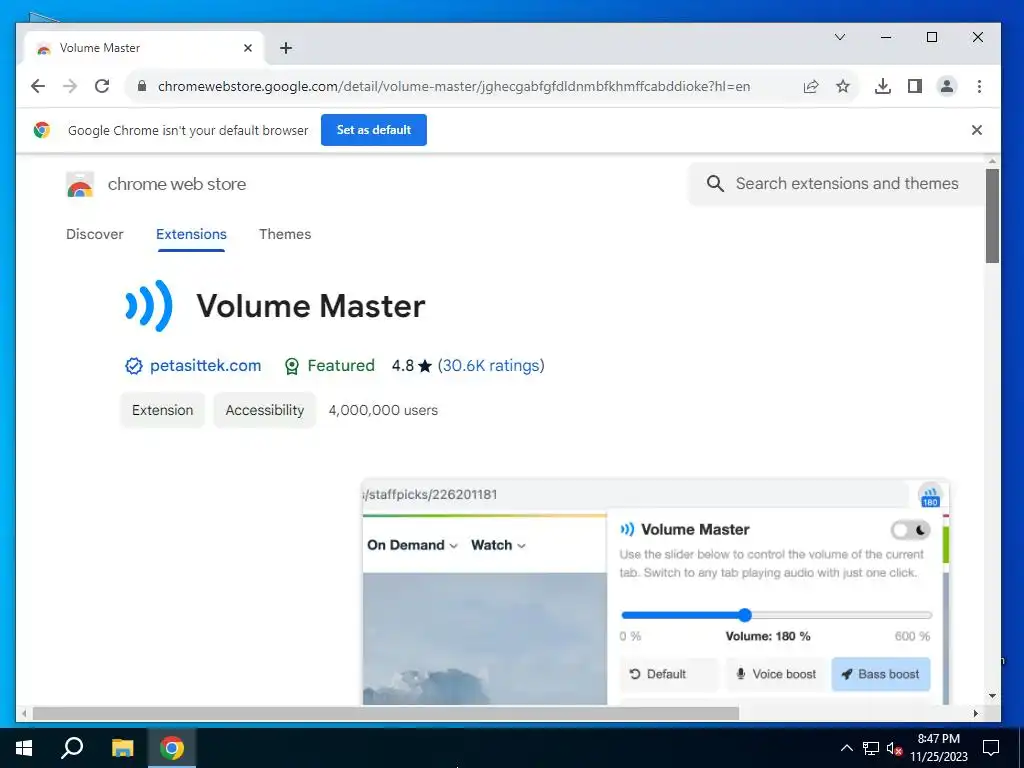Image resolution: width=1024 pixels, height=768 pixels.
Task: Click the network tray icon
Action: pos(871,748)
